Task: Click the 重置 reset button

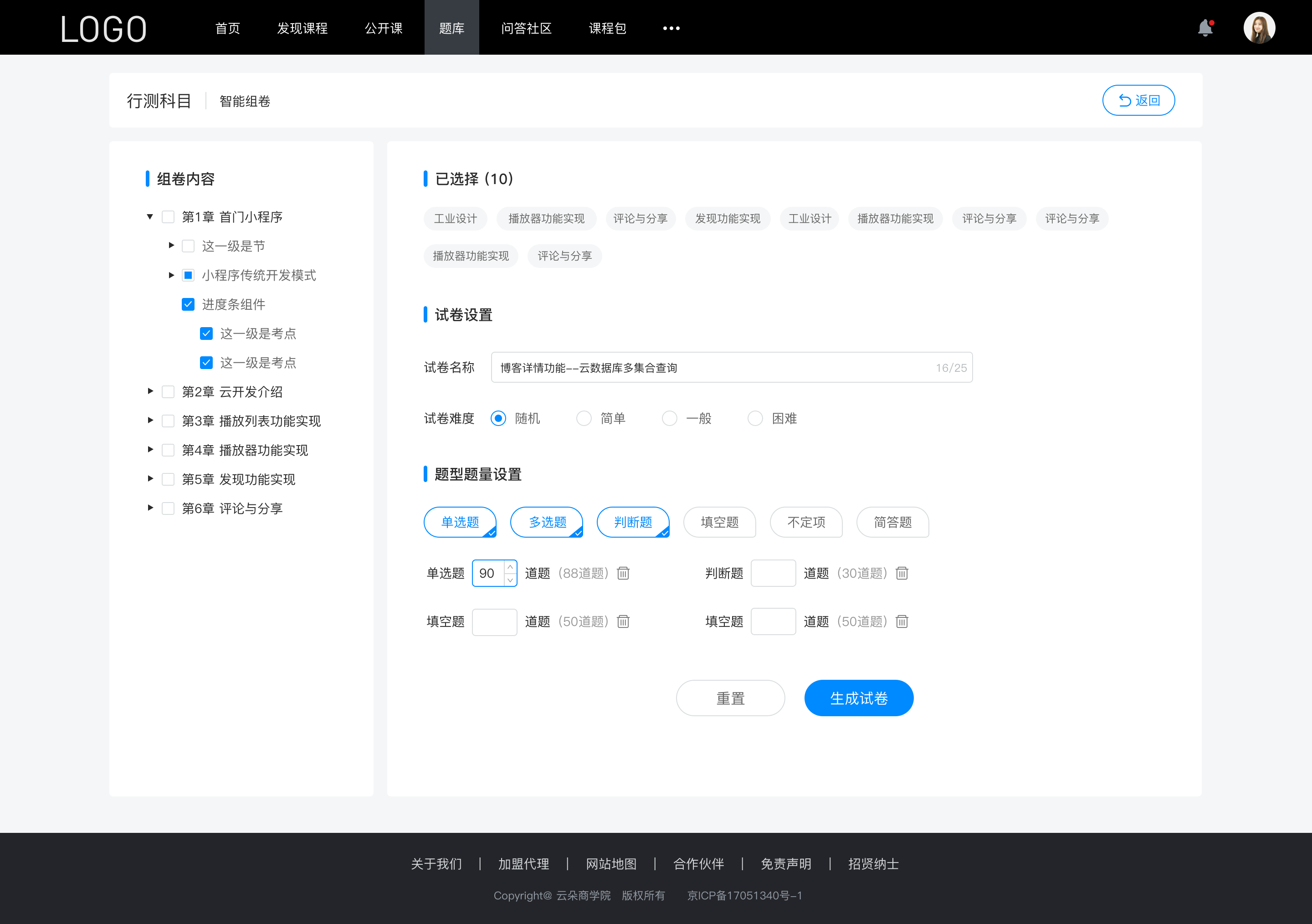Action: point(730,698)
